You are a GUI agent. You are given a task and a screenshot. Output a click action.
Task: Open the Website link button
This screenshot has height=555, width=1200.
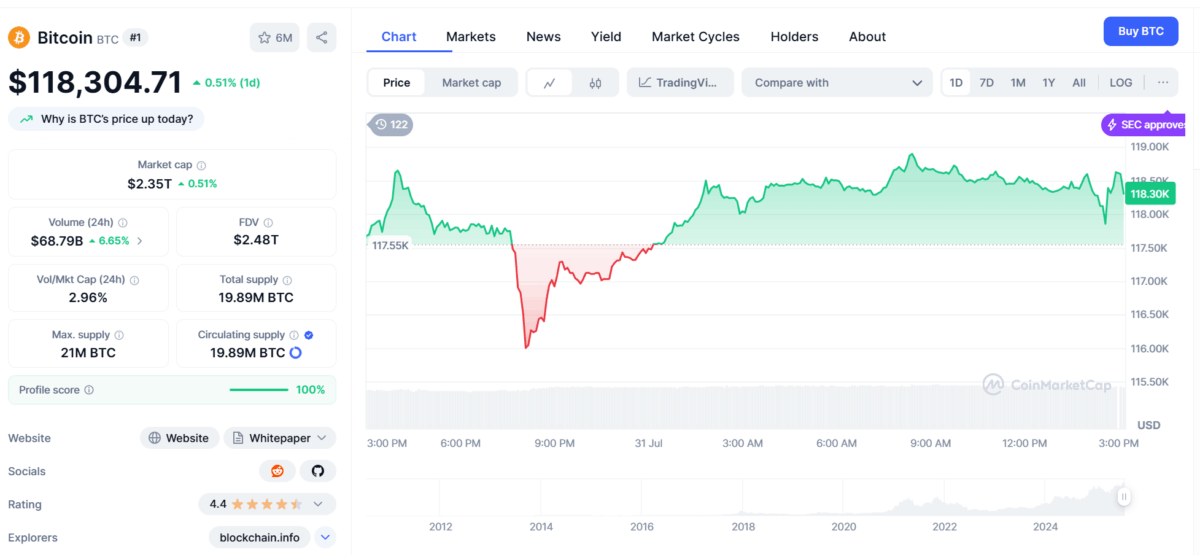tap(179, 438)
